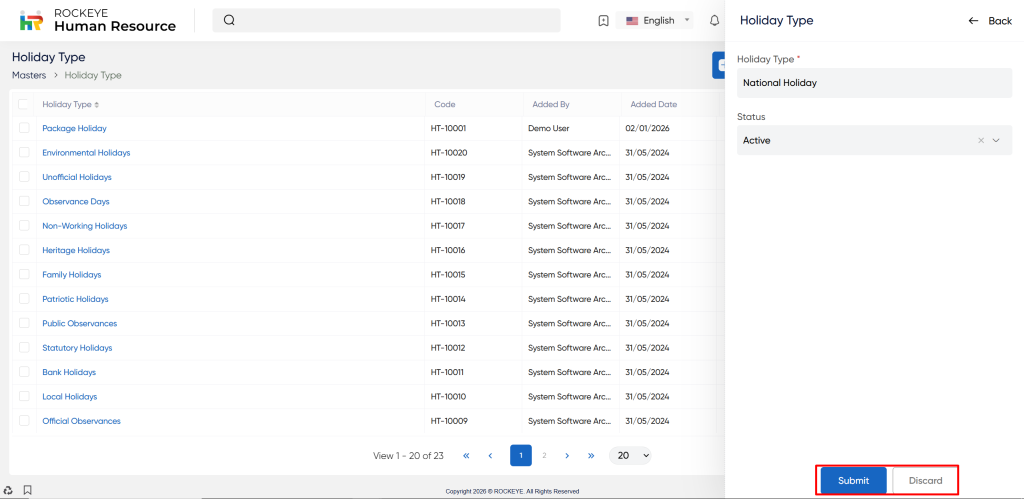Click the Holiday Type text field

874,83
